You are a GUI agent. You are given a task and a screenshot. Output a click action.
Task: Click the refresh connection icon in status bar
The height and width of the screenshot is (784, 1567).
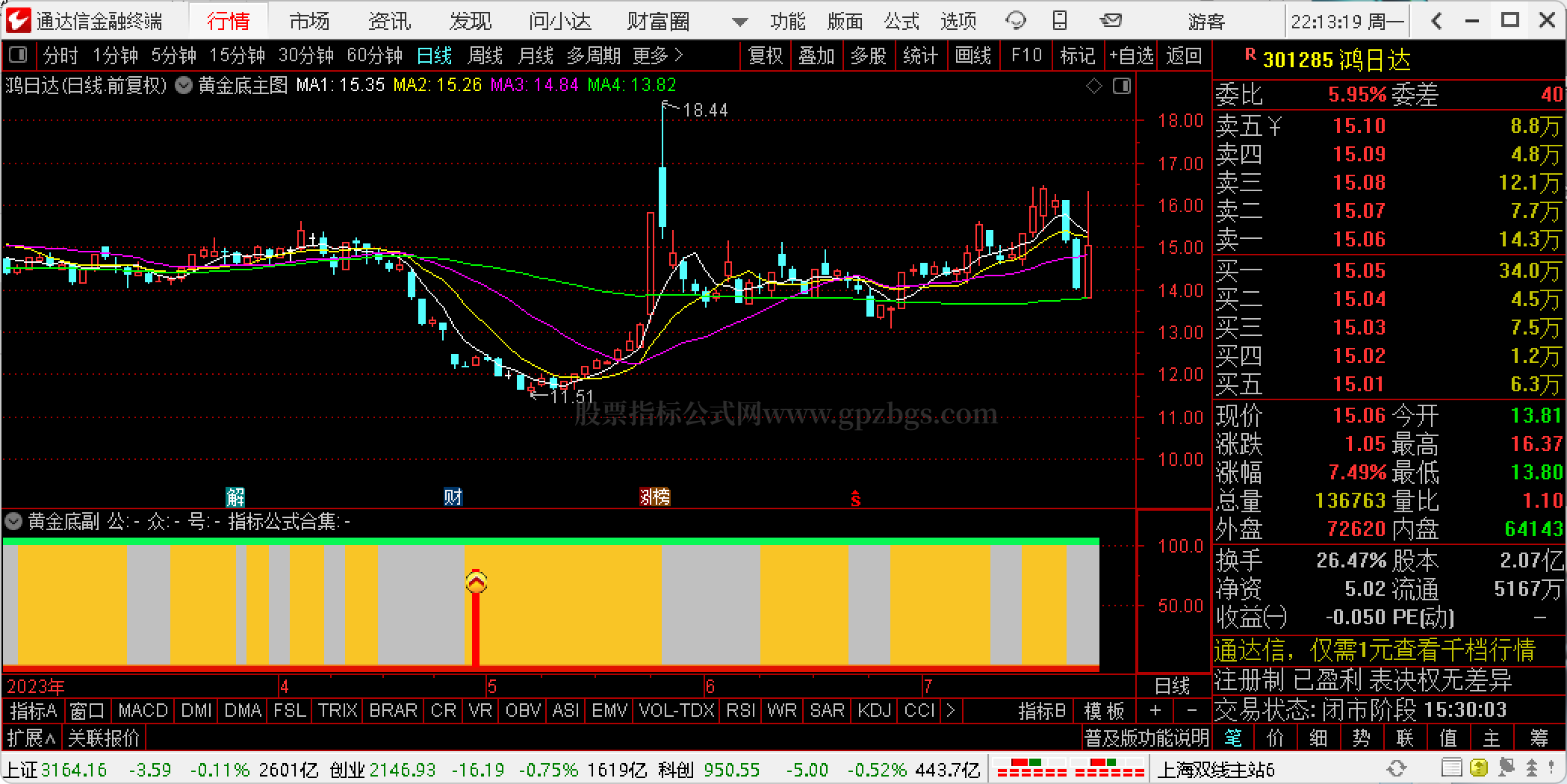(x=1396, y=769)
